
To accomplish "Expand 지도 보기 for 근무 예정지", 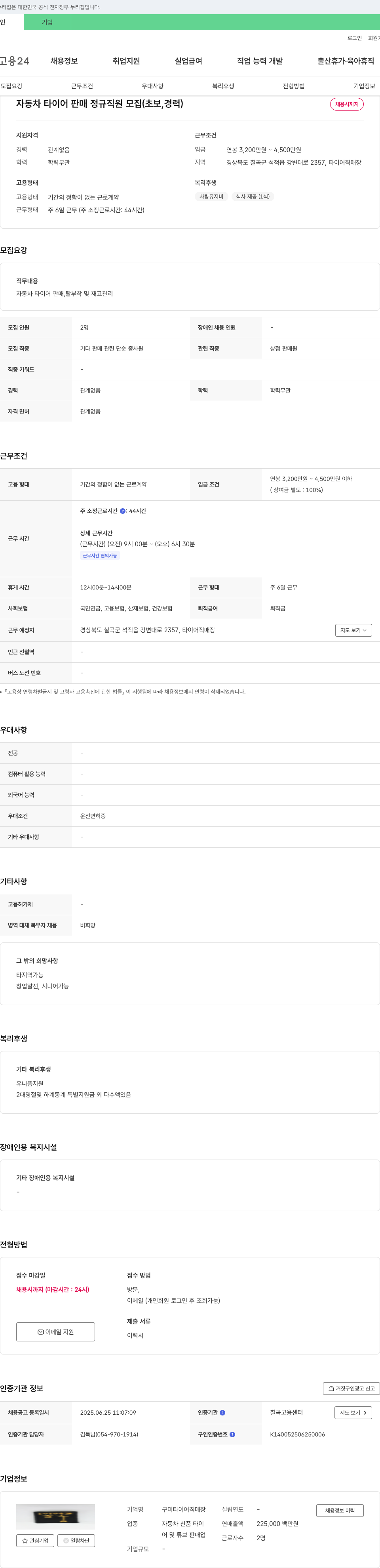I will tap(353, 630).
